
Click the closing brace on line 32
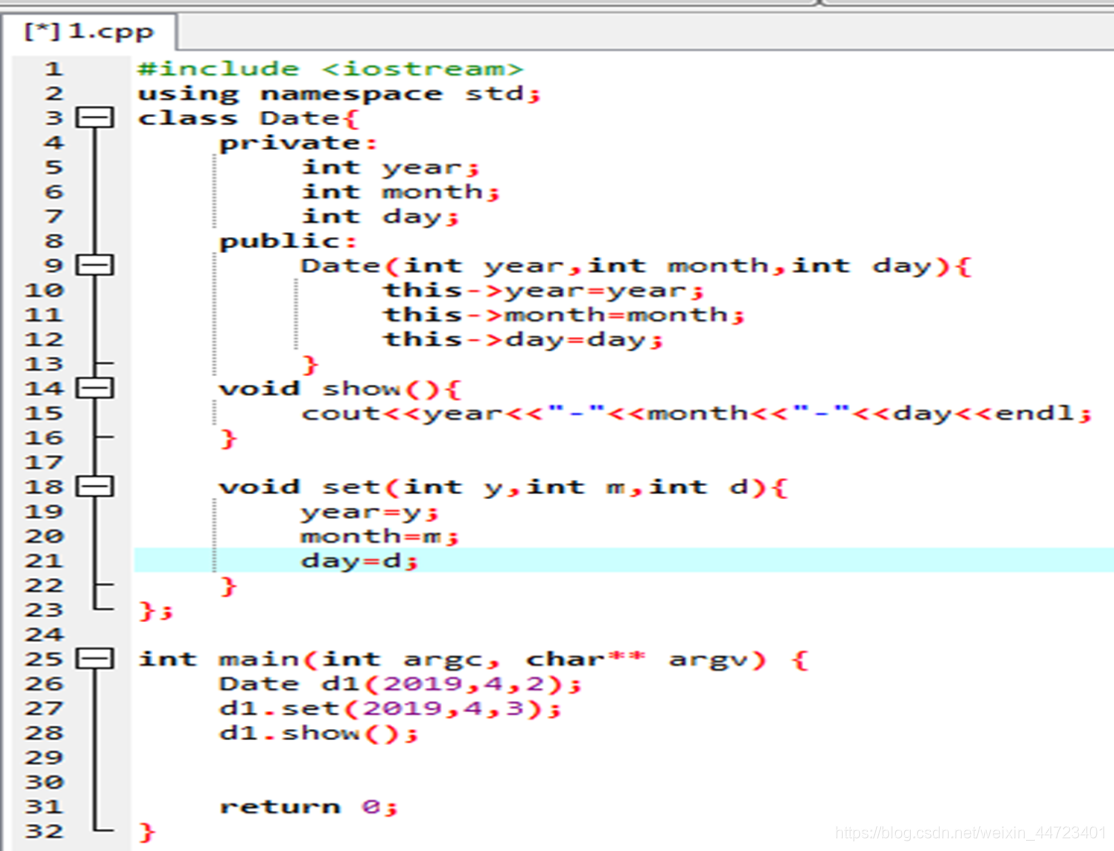(146, 832)
